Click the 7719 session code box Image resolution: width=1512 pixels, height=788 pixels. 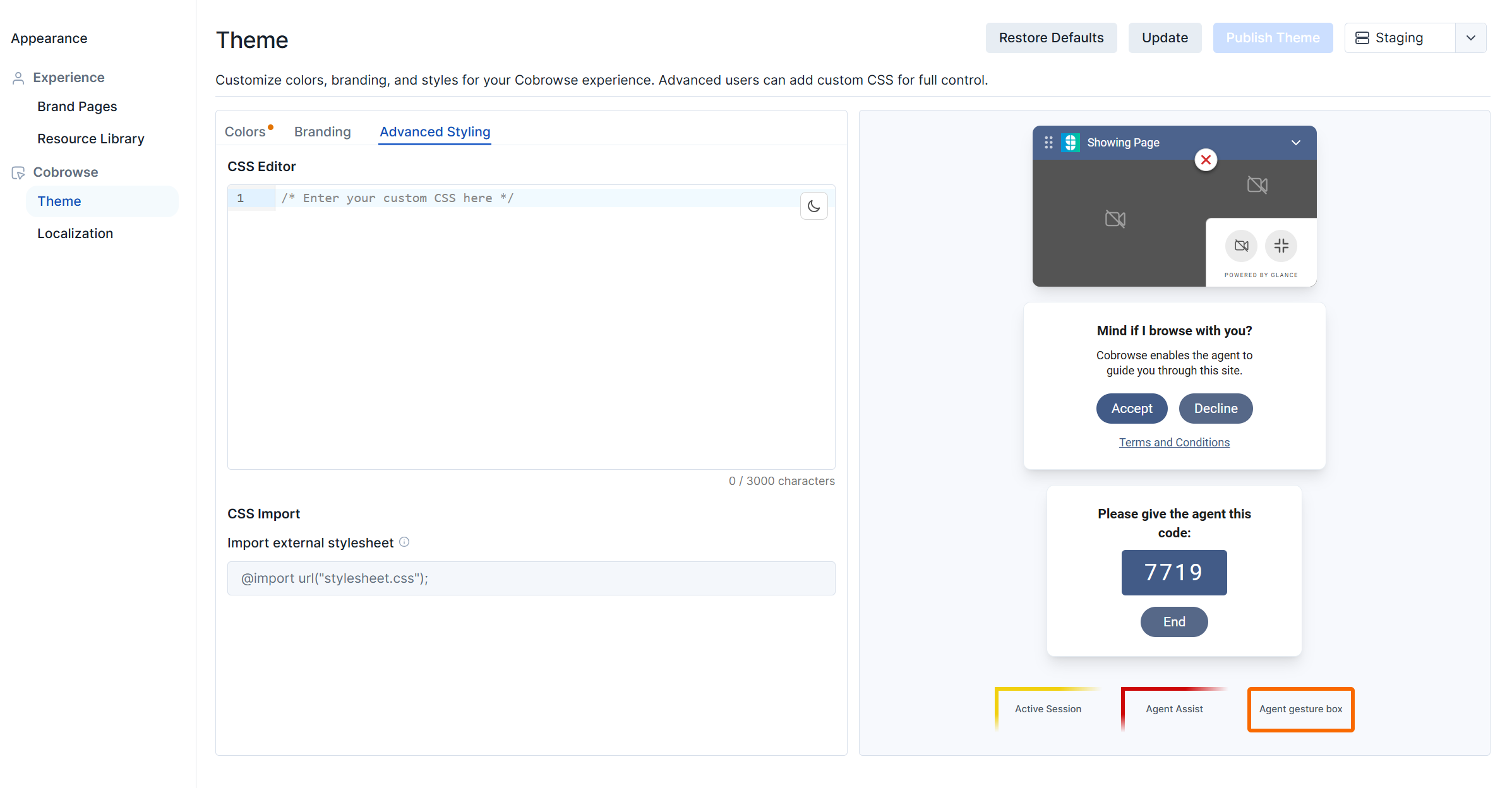click(x=1174, y=572)
